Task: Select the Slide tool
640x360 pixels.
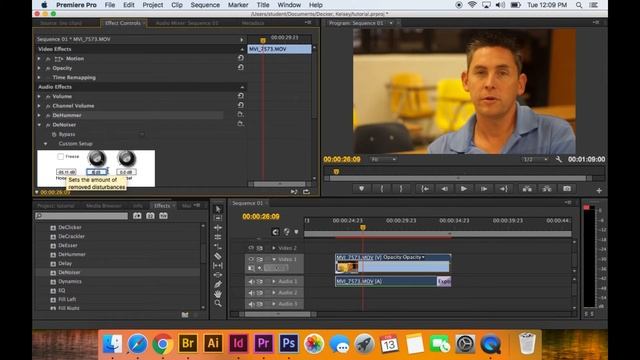Action: (x=218, y=275)
